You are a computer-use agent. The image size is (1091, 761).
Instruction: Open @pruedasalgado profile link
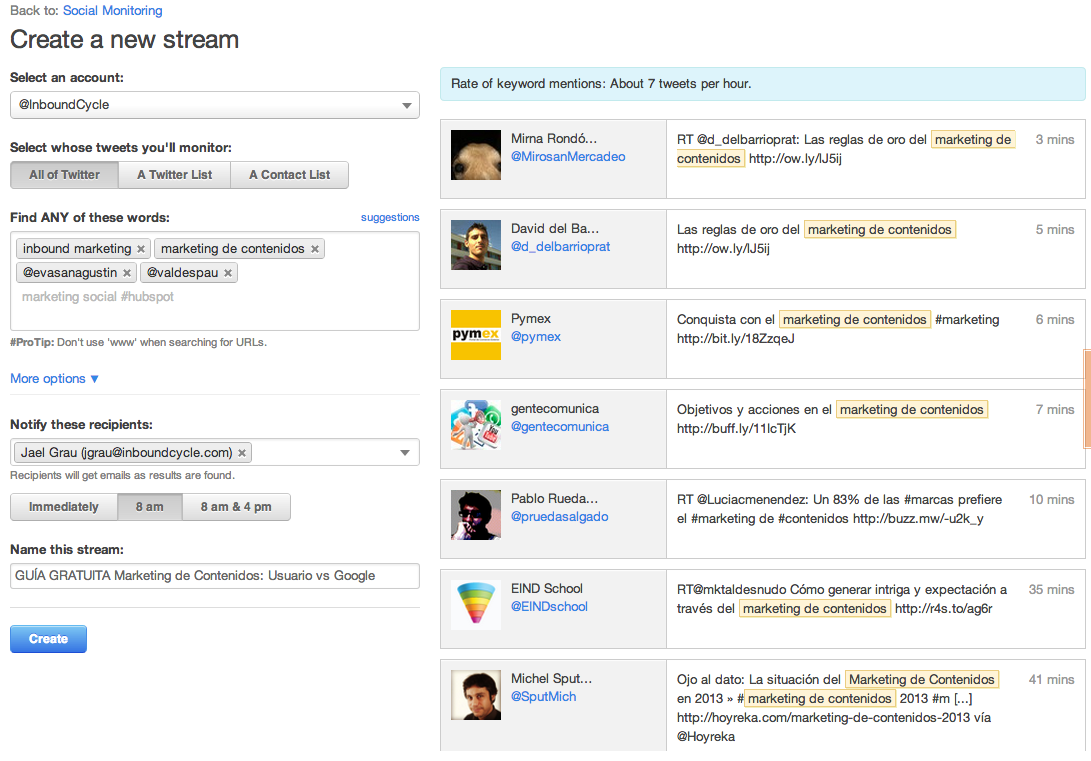(559, 517)
